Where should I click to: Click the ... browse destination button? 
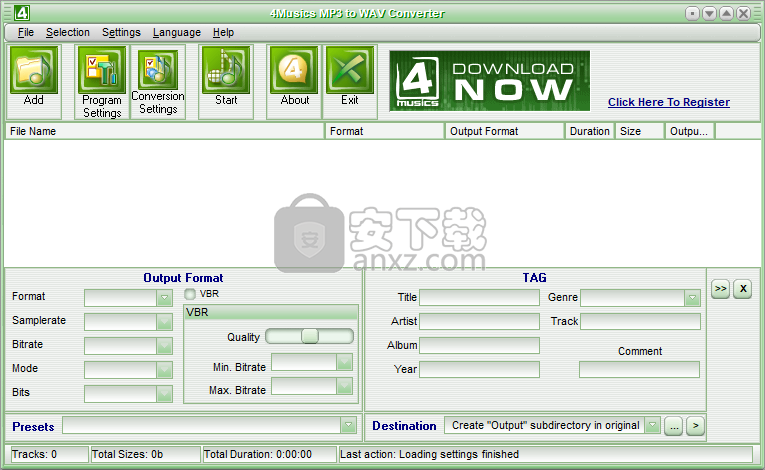pos(674,426)
